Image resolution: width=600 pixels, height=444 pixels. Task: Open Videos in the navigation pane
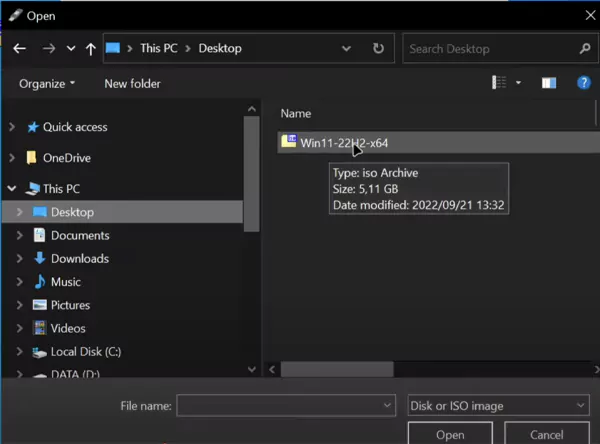point(68,328)
